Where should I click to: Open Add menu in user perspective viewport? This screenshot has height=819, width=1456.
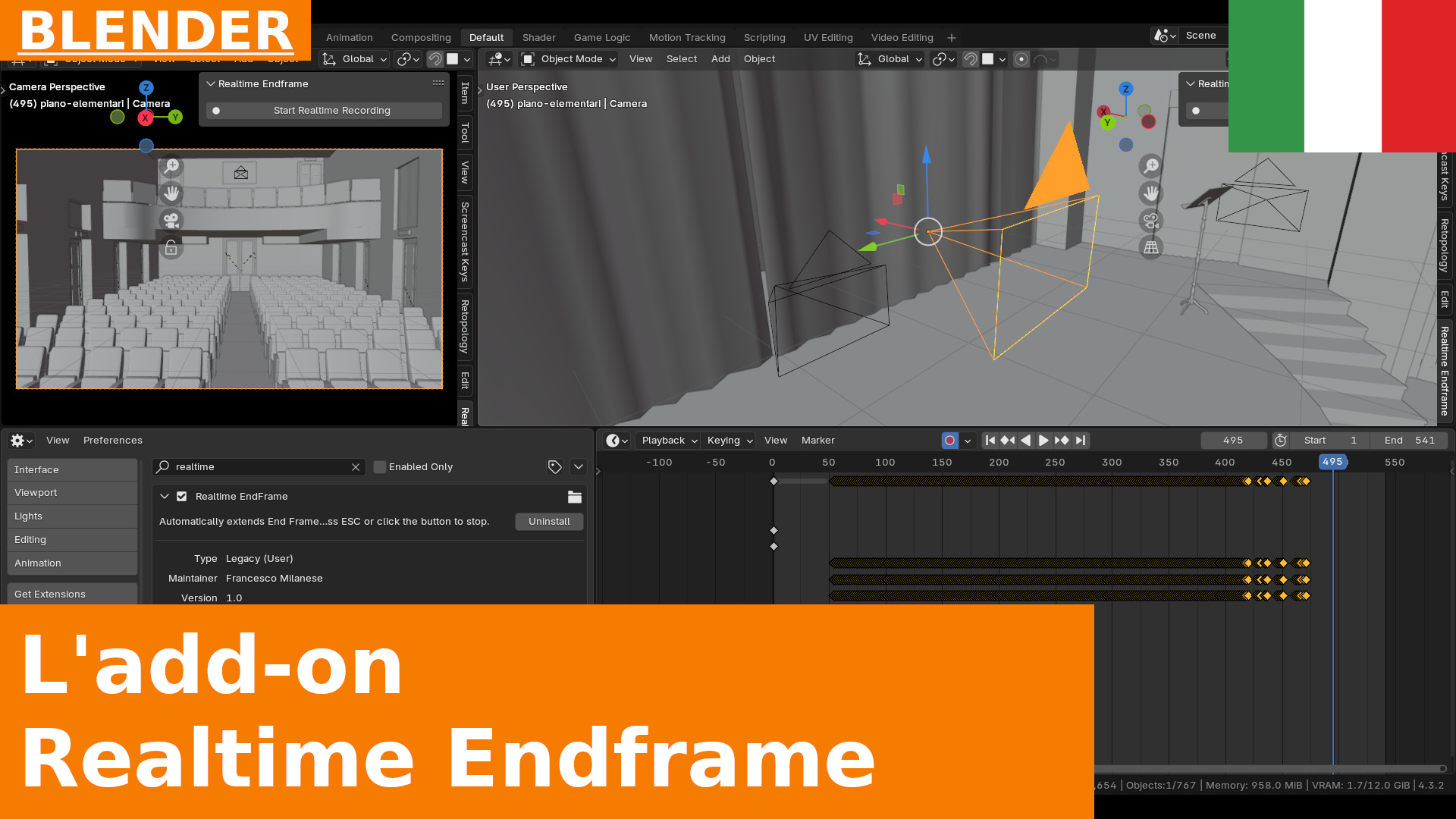(x=720, y=59)
